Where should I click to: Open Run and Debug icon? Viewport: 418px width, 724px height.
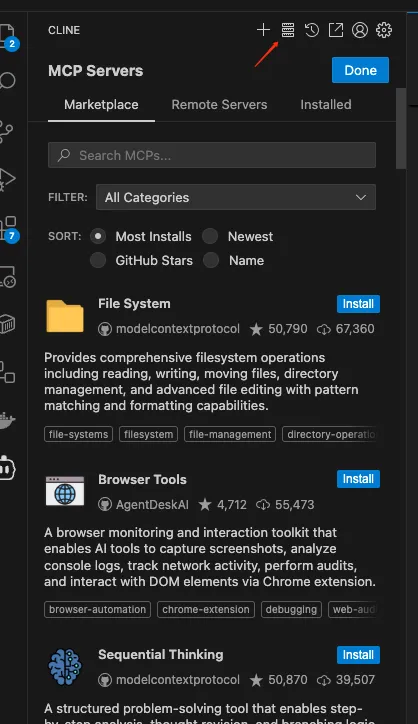click(6, 179)
